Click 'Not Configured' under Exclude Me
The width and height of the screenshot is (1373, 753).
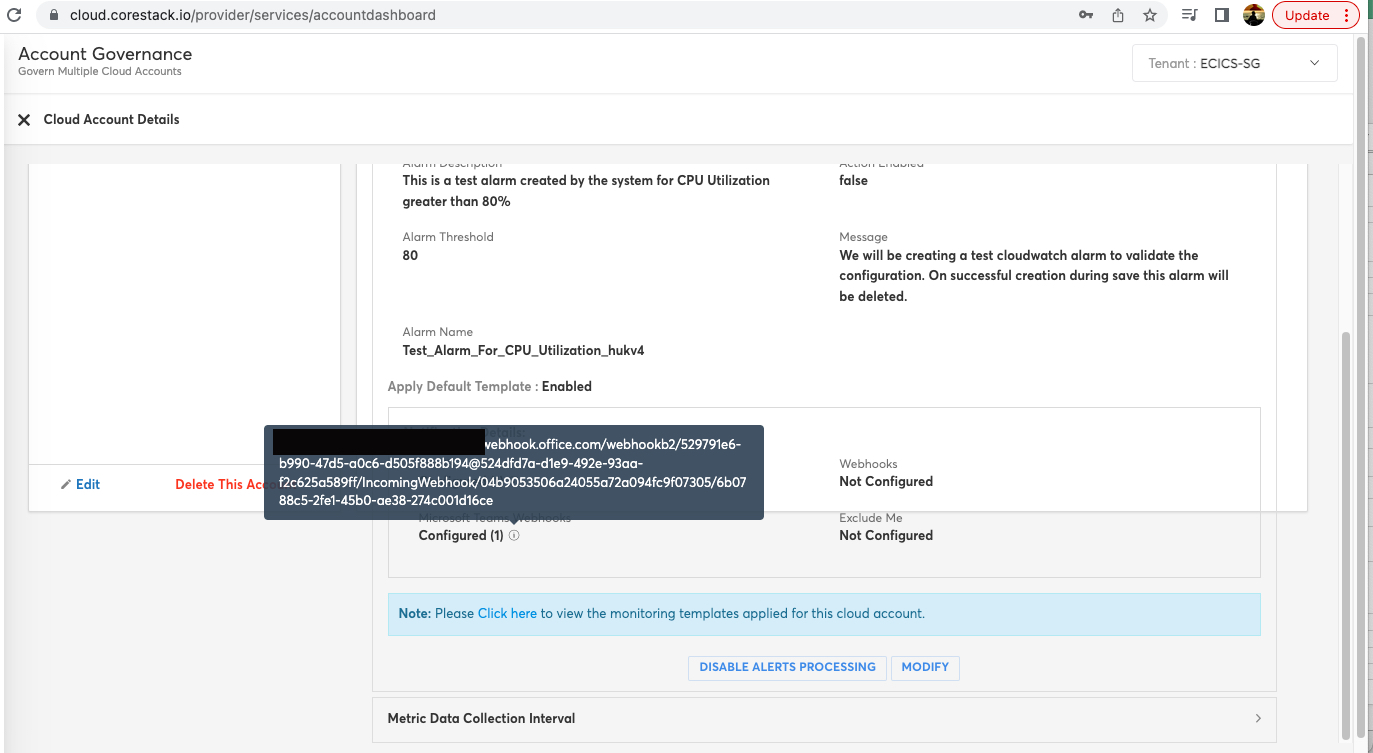[886, 536]
